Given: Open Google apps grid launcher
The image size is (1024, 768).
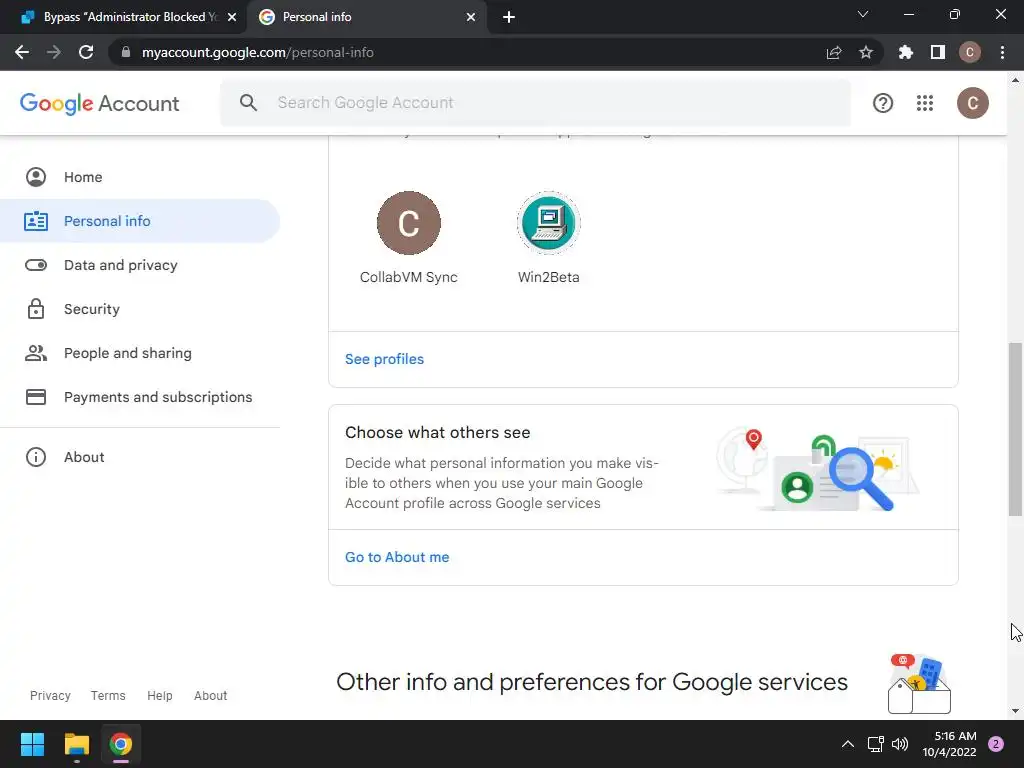Looking at the screenshot, I should 925,103.
